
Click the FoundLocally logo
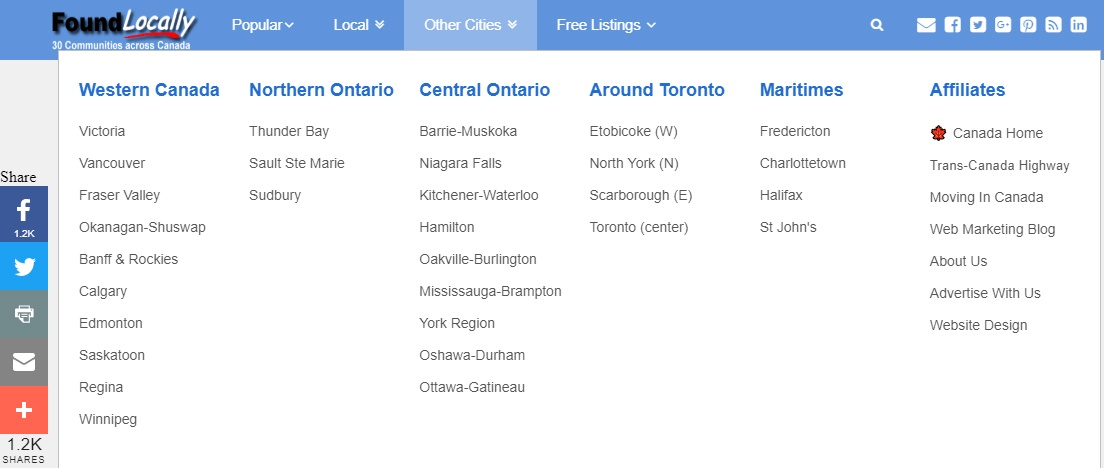point(123,28)
